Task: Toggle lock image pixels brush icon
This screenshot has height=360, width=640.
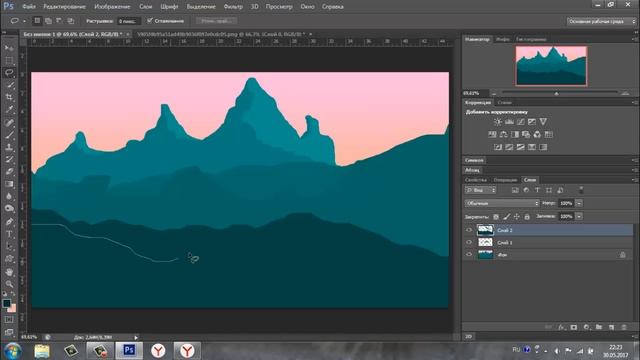Action: (506, 217)
